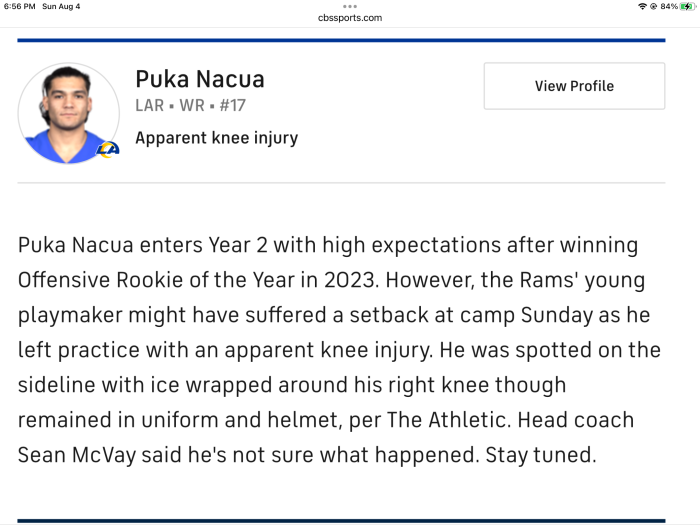Open Puka Nacua's headshot photo
Image resolution: width=700 pixels, height=525 pixels.
pyautogui.click(x=68, y=113)
